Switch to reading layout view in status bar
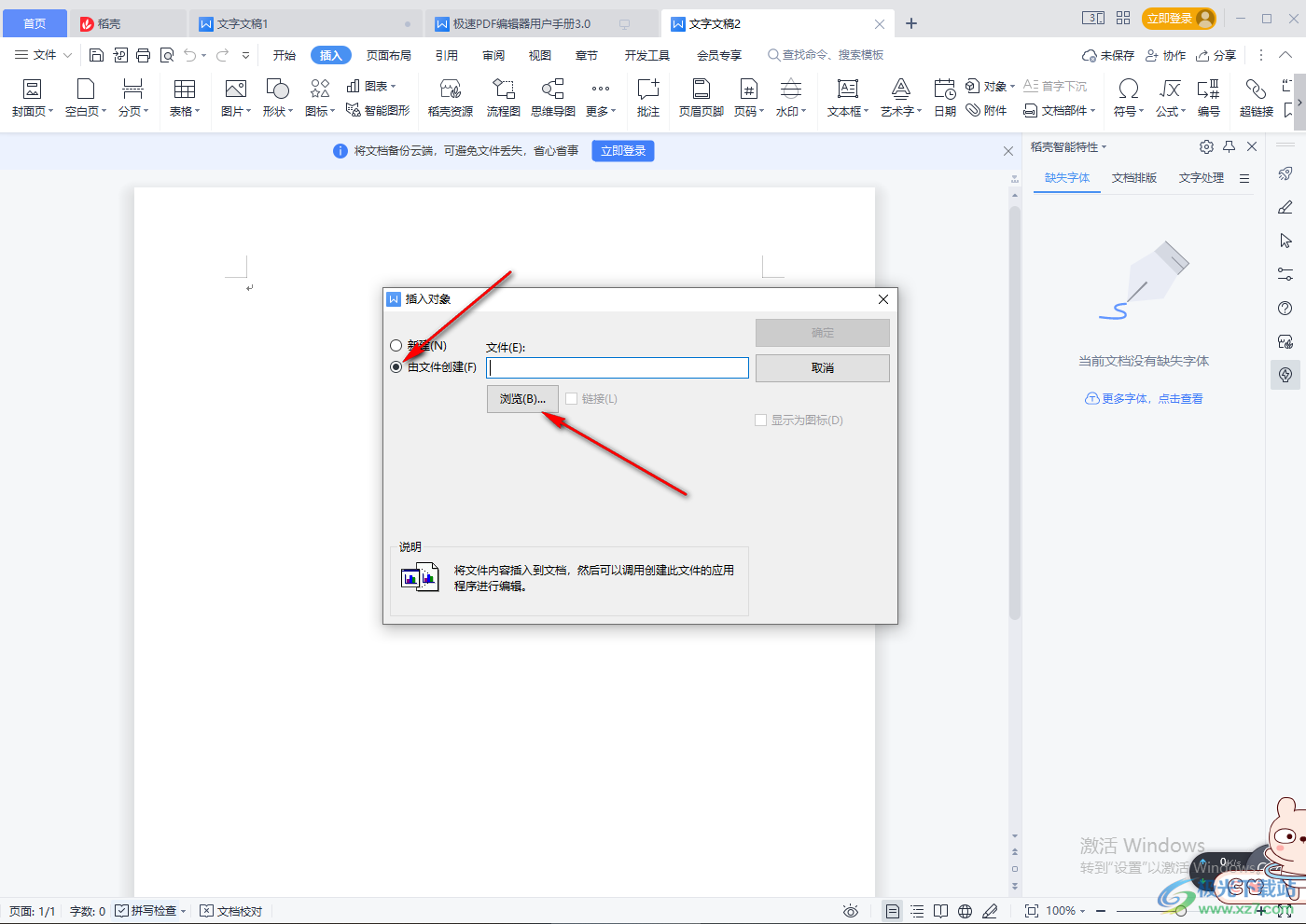This screenshot has width=1306, height=924. 941,911
